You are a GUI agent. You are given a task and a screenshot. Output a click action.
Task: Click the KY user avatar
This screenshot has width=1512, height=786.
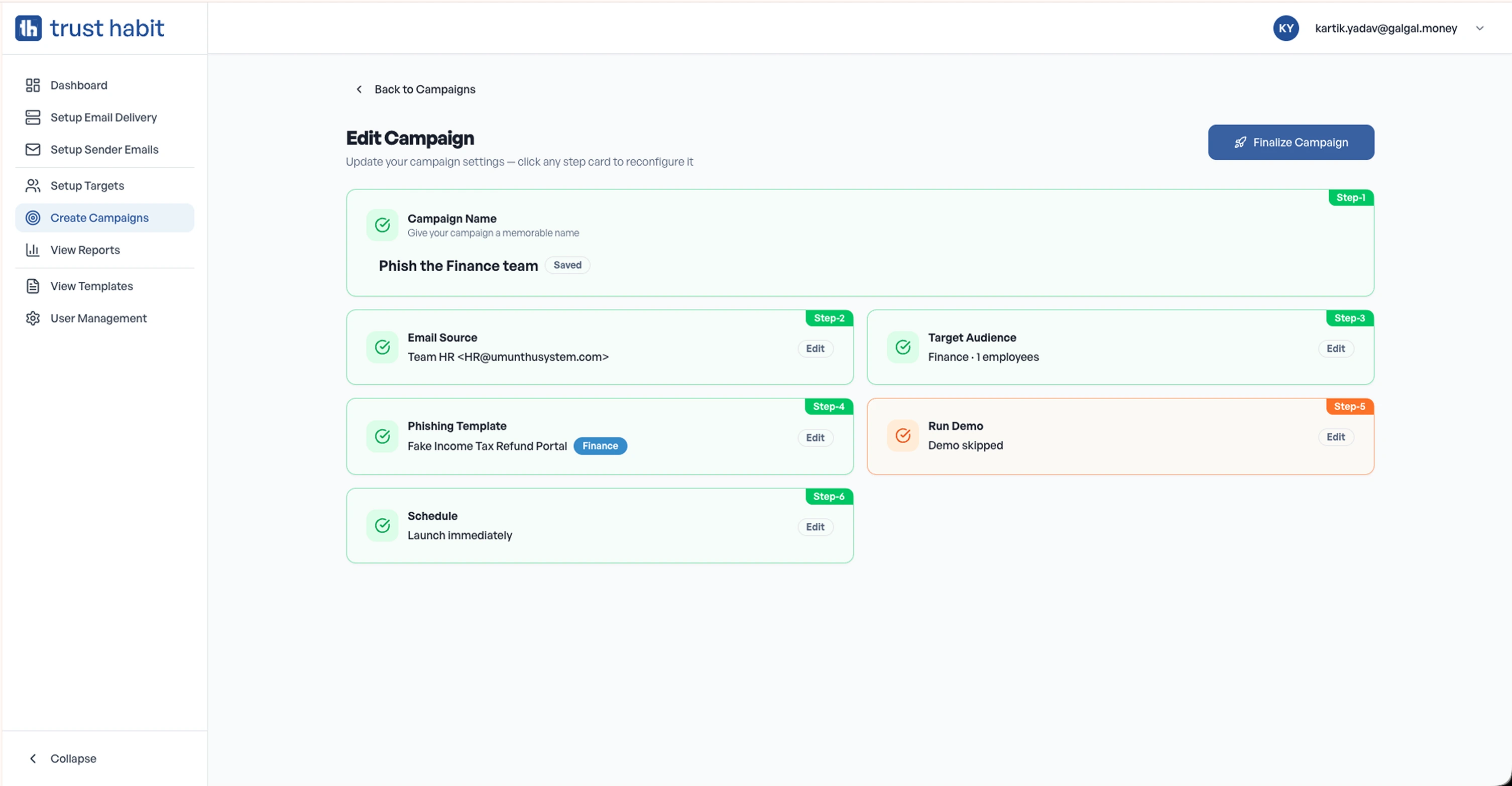(x=1286, y=28)
